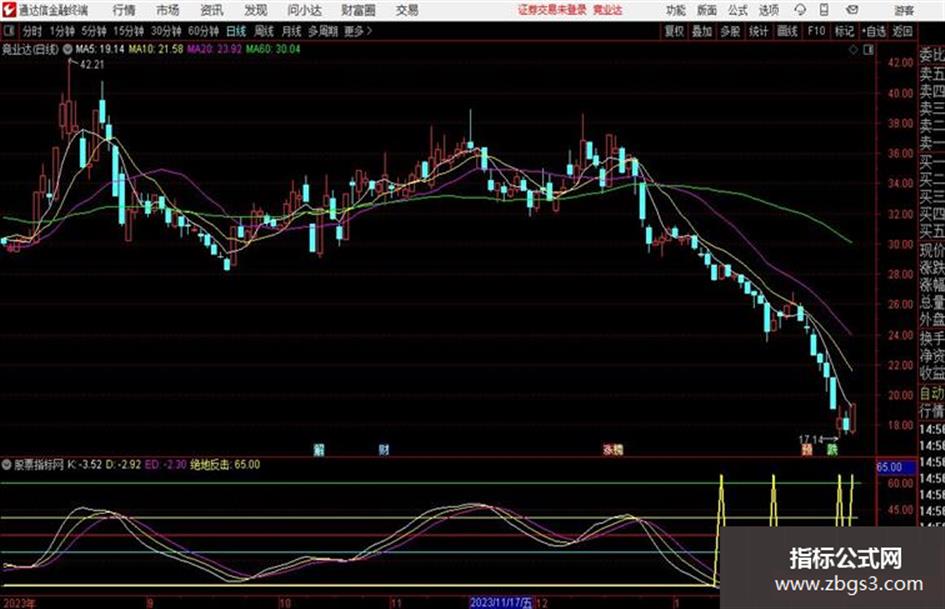The width and height of the screenshot is (945, 609).
Task: Open the F10 company info button
Action: coord(816,31)
